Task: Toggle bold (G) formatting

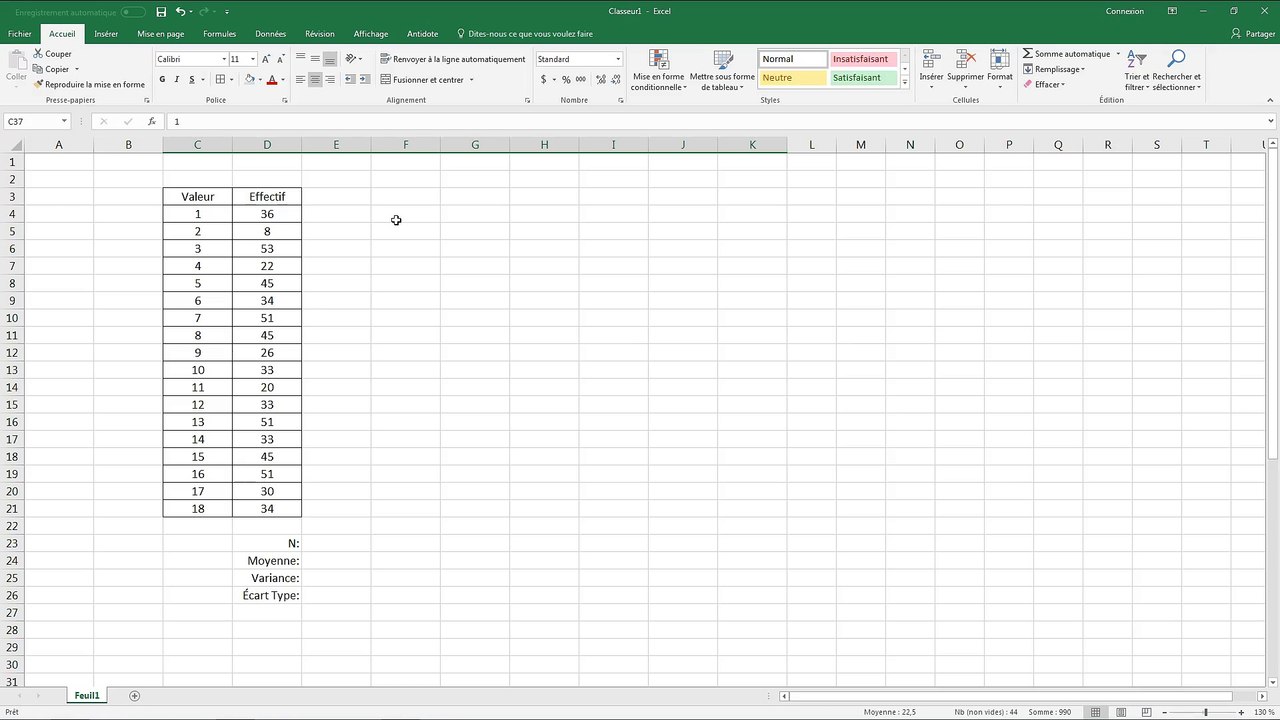Action: (162, 79)
